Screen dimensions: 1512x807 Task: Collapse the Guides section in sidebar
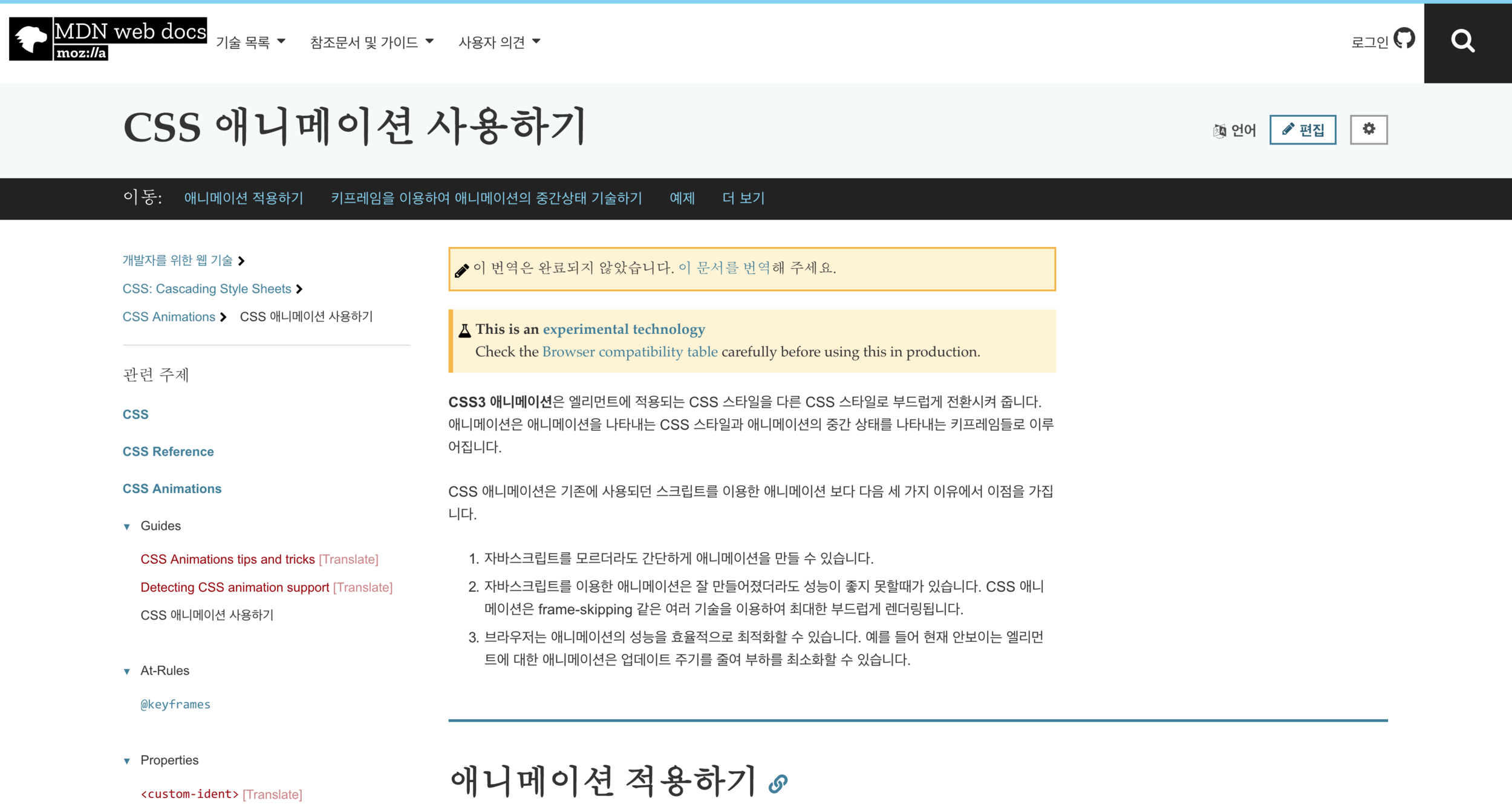pos(127,526)
